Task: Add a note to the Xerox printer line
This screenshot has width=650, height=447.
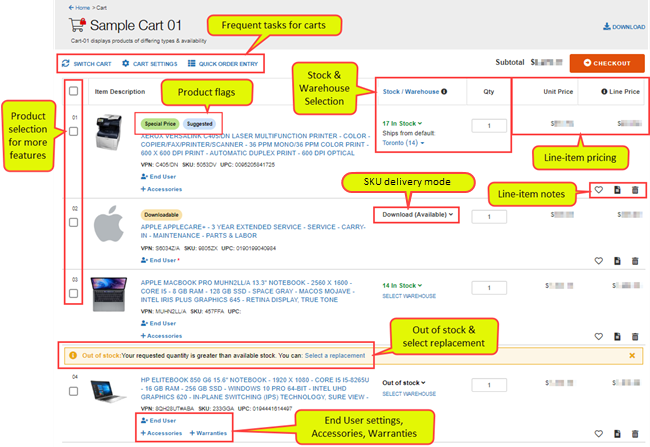Action: tap(617, 190)
